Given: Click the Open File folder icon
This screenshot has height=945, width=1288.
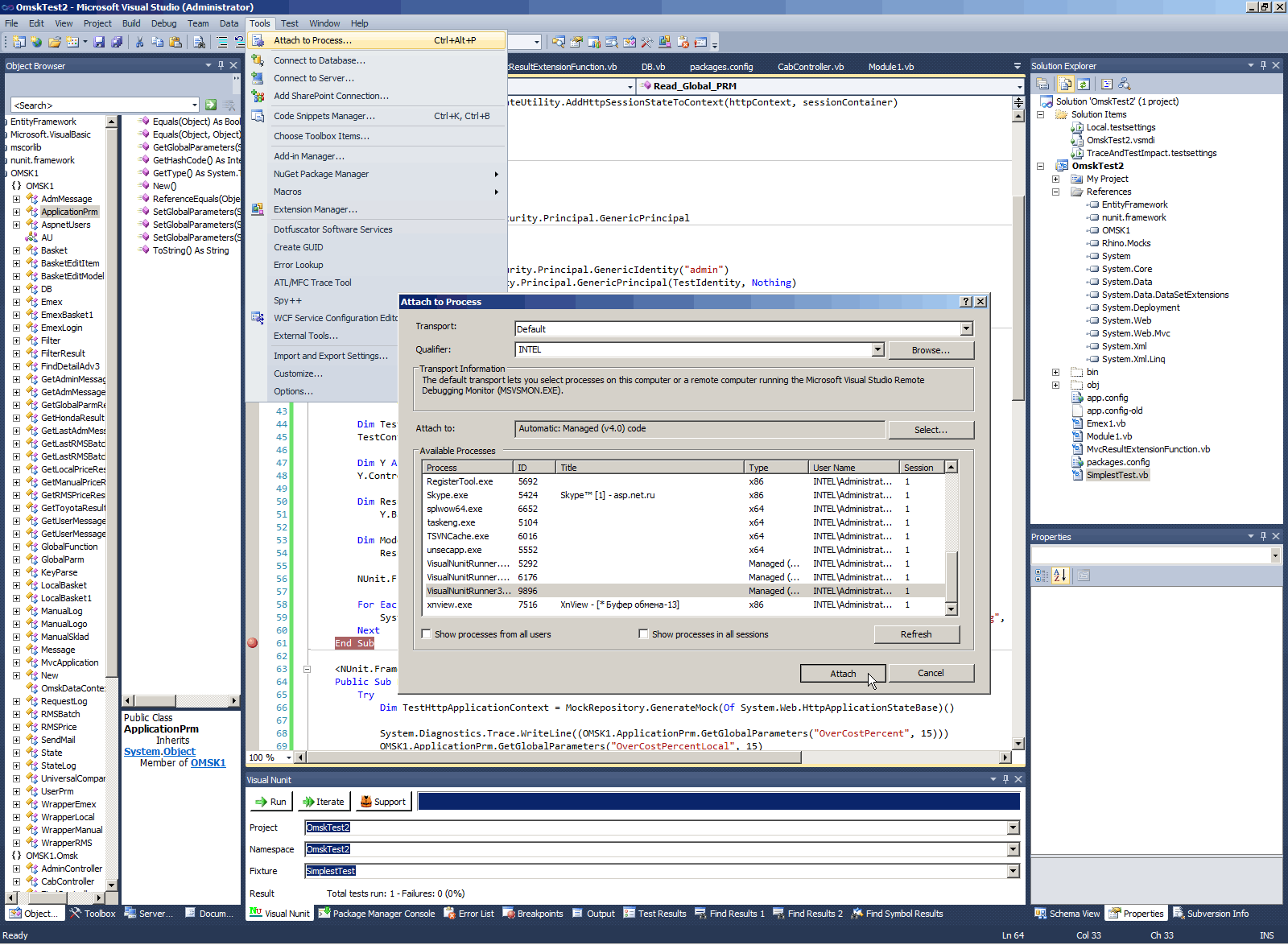Looking at the screenshot, I should 55,42.
